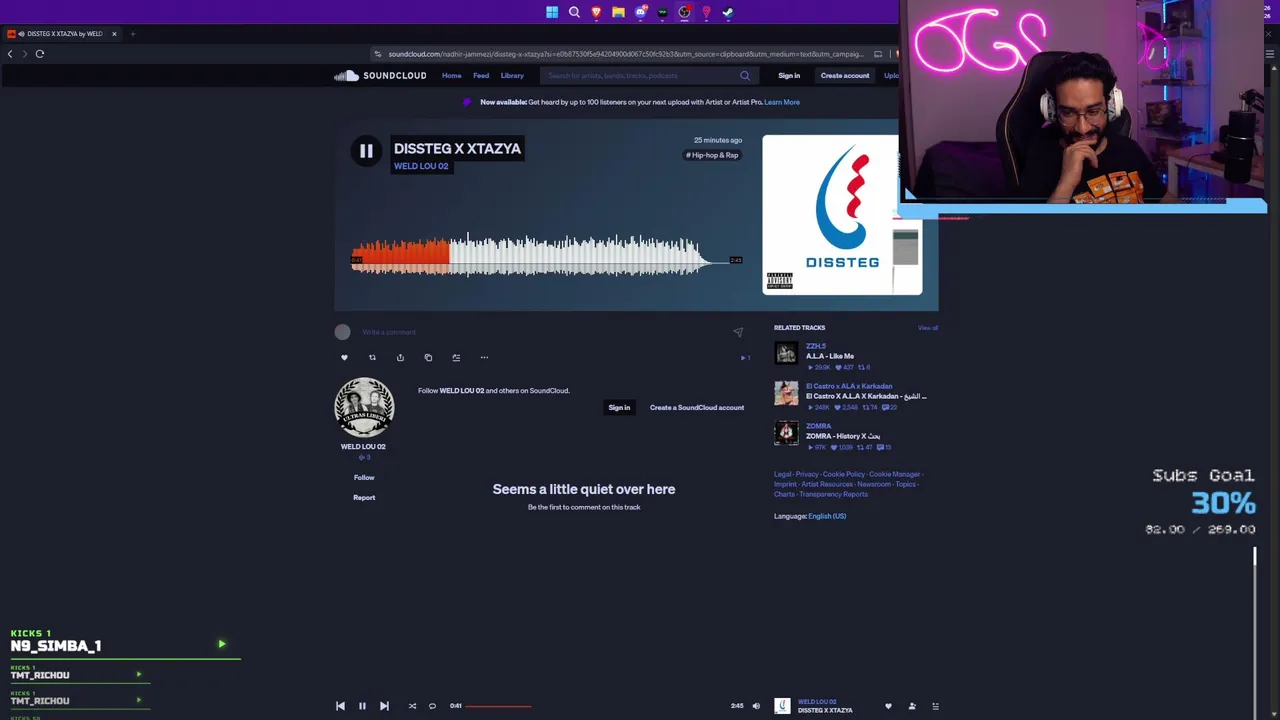Change Language English (US) selector
This screenshot has width=1280, height=720.
coord(827,516)
